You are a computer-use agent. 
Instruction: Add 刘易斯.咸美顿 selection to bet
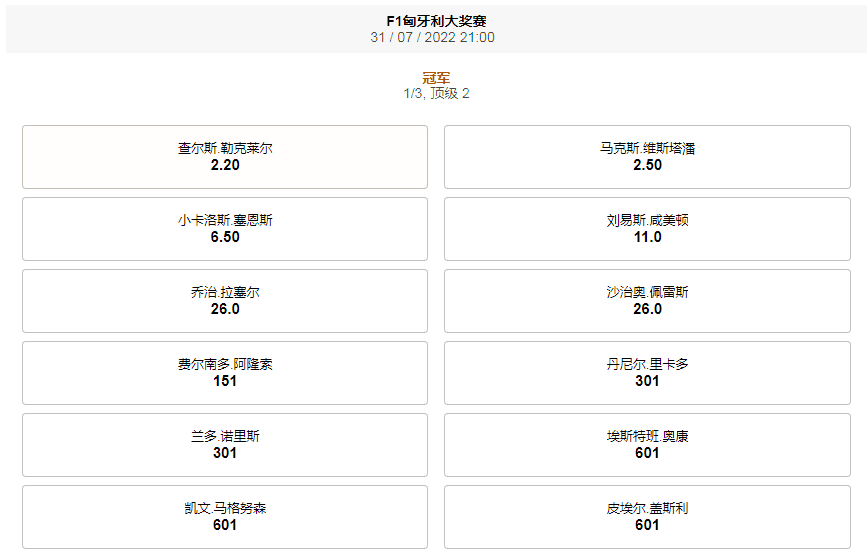click(x=647, y=229)
